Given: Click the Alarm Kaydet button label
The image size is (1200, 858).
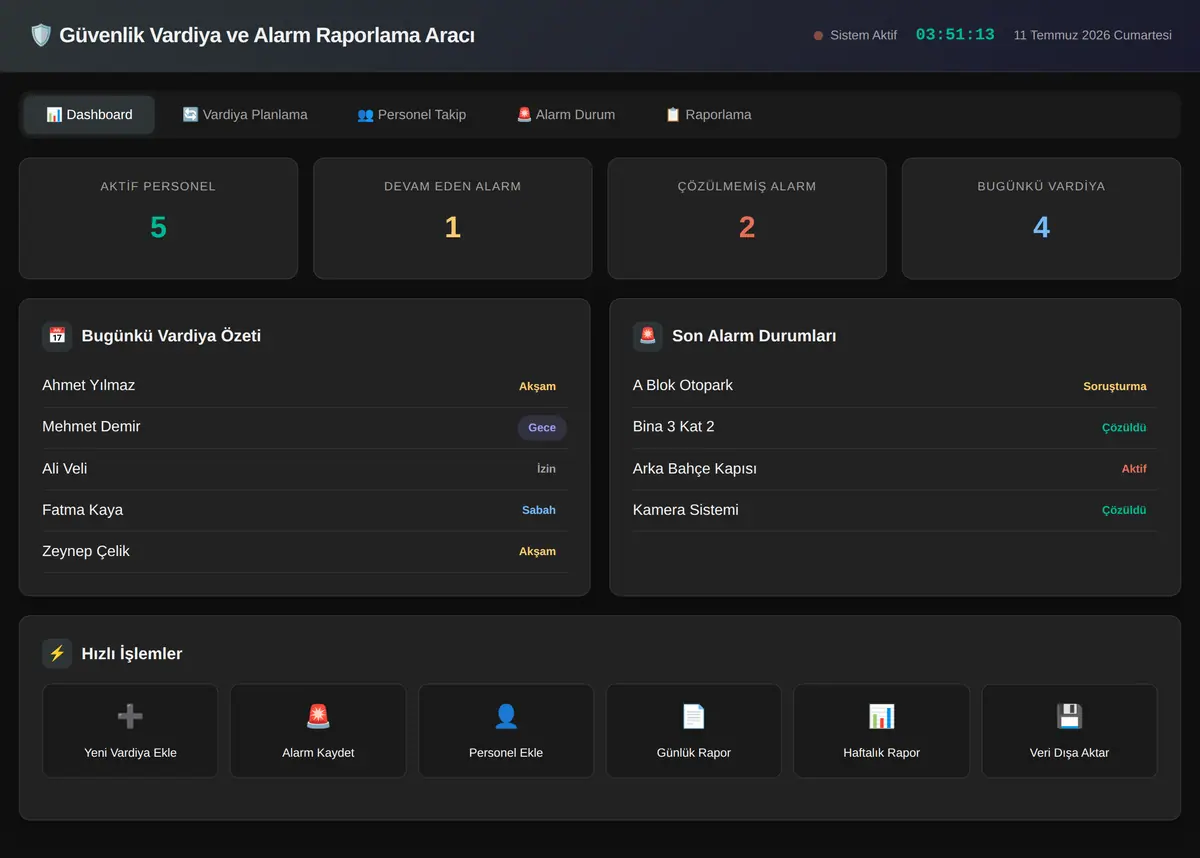Looking at the screenshot, I should (x=318, y=753).
